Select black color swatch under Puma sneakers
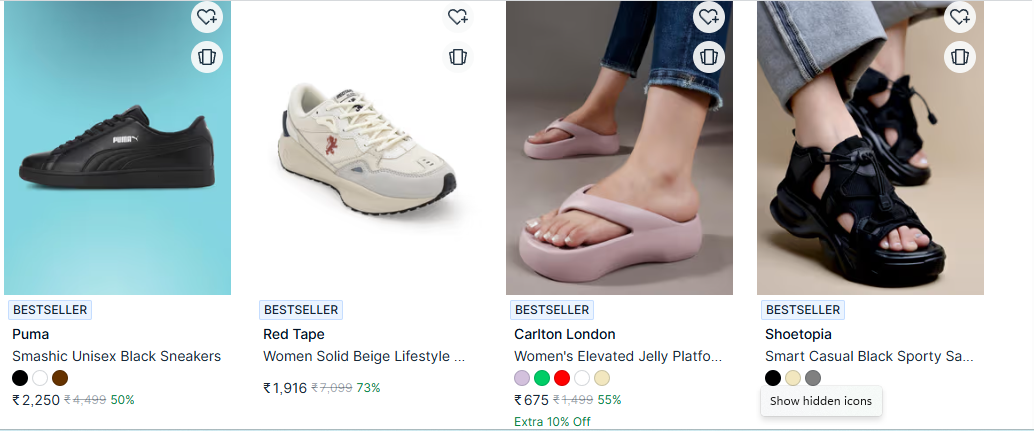This screenshot has height=431, width=1034. tap(20, 378)
